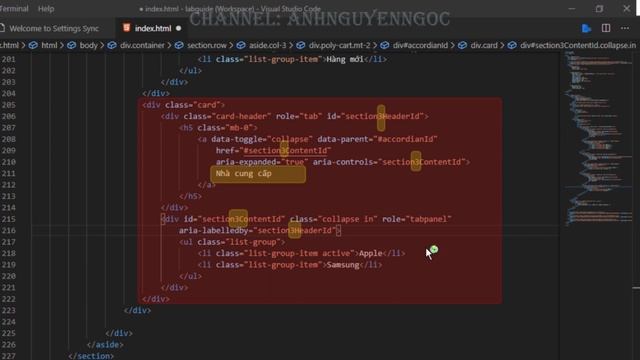The height and width of the screenshot is (360, 640).
Task: Click the closing section tag on line 227
Action: point(91,356)
